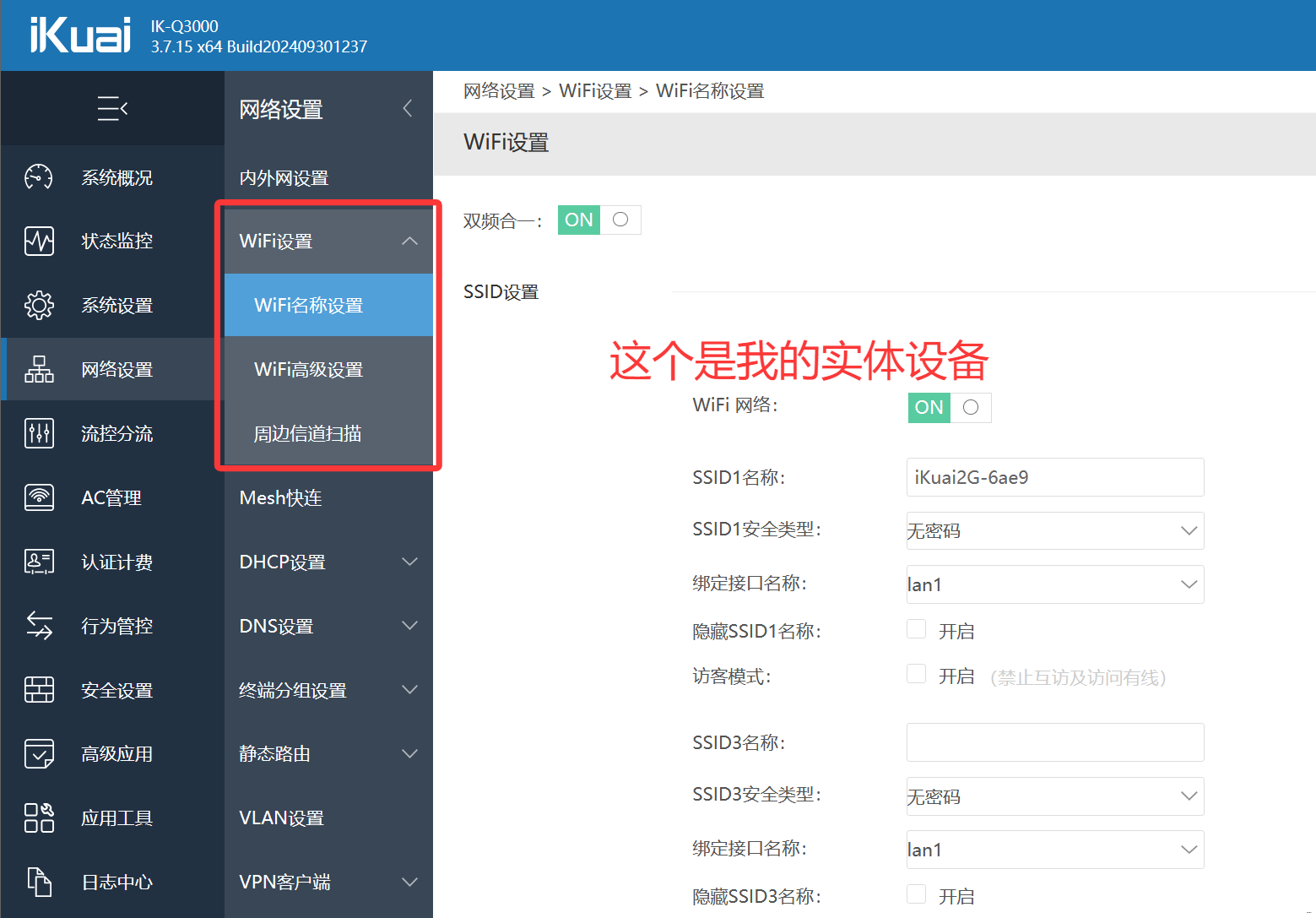Click the 网络设置 breadcrumb link

click(500, 90)
